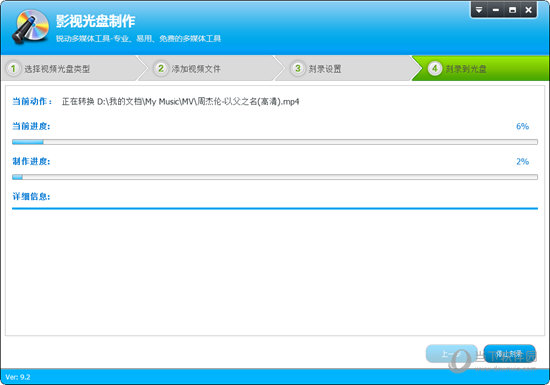Viewport: 550px width, 385px height.
Task: Click the converting file path text
Action: tap(180, 102)
